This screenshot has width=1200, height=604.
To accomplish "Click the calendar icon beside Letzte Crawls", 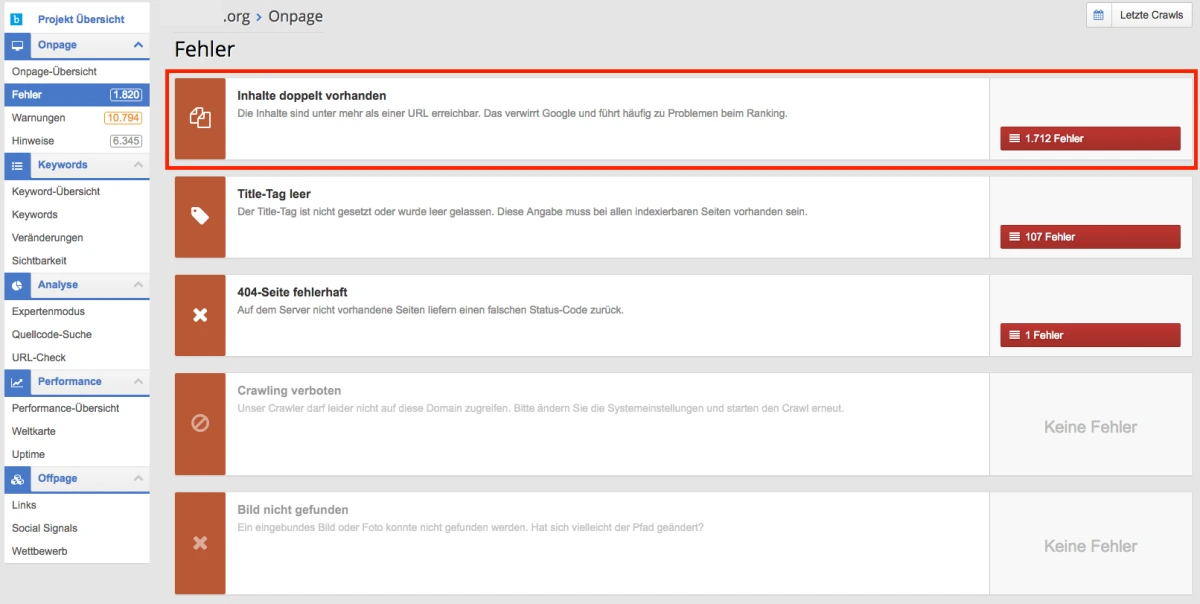I will 1098,15.
